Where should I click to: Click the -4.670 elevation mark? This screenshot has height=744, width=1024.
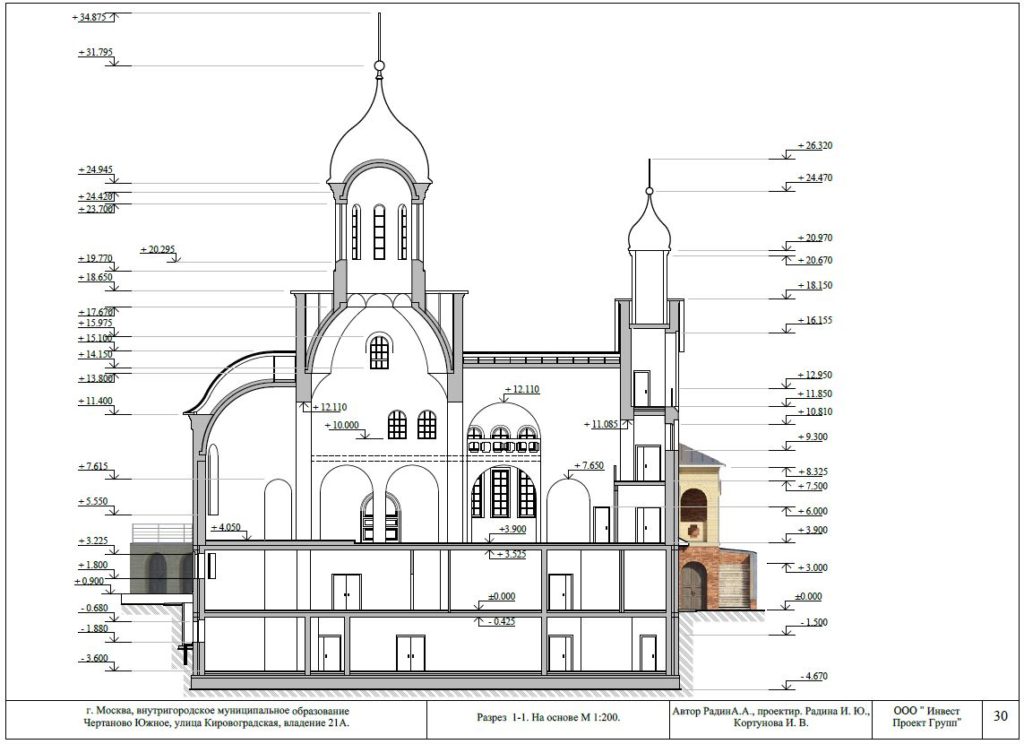click(814, 677)
